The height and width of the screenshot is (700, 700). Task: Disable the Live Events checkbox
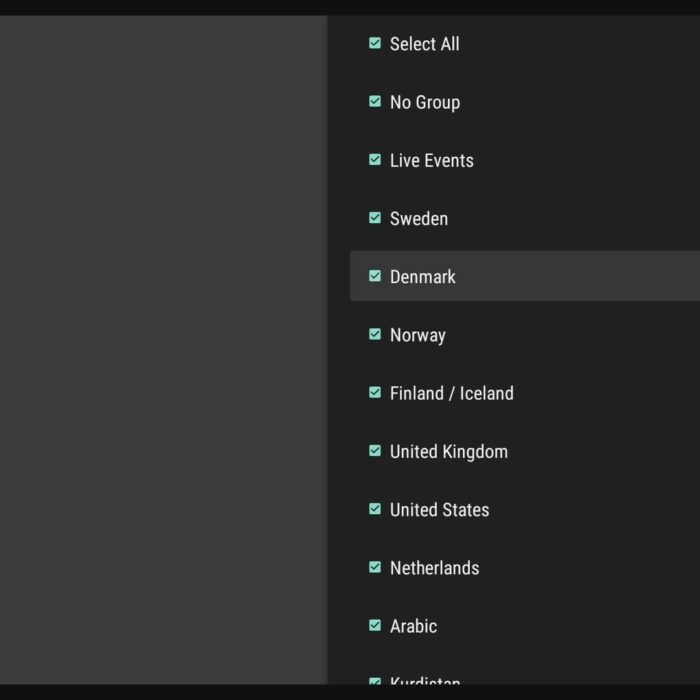[x=375, y=160]
